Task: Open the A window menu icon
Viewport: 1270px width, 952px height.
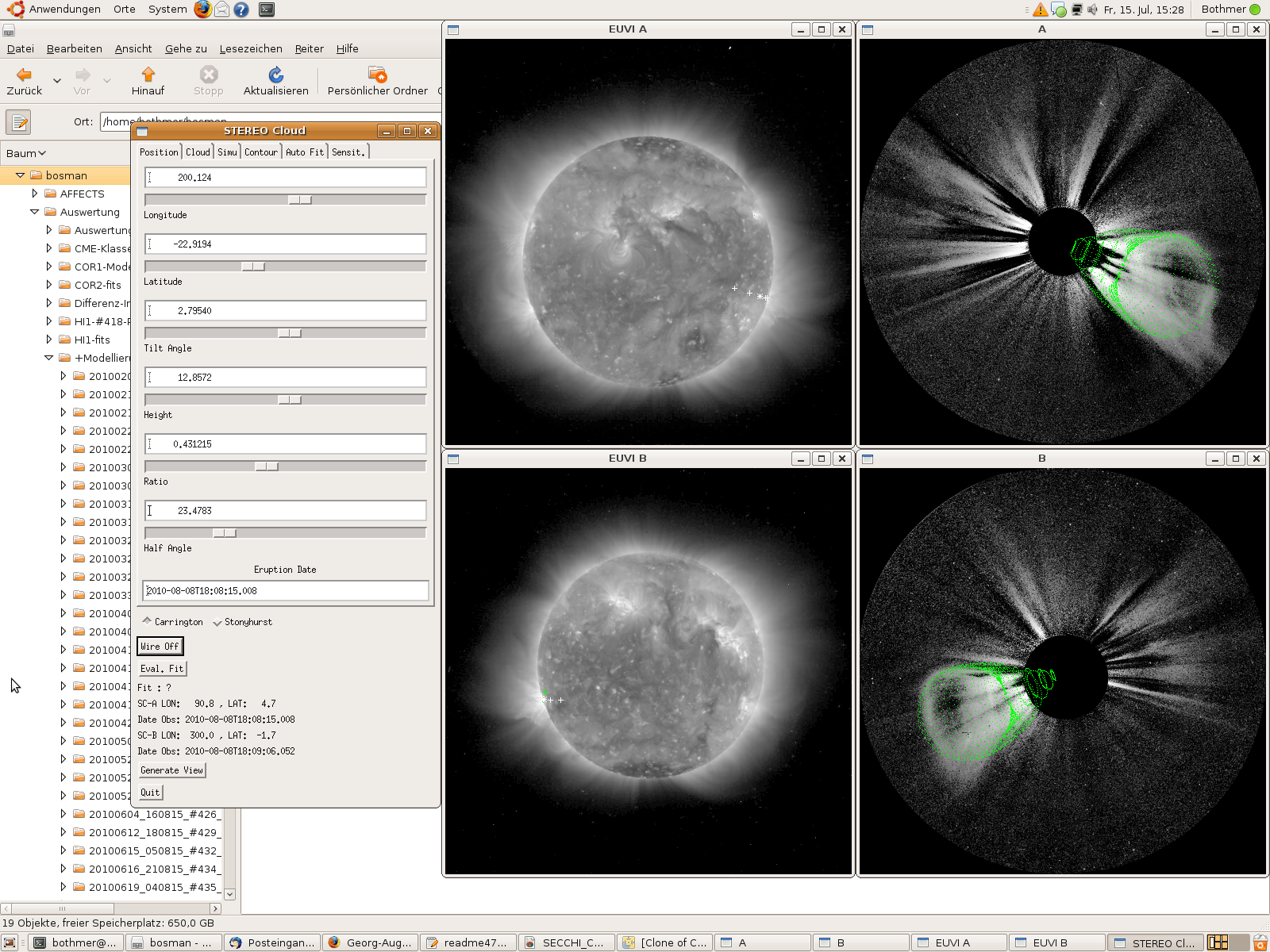Action: coord(868,29)
